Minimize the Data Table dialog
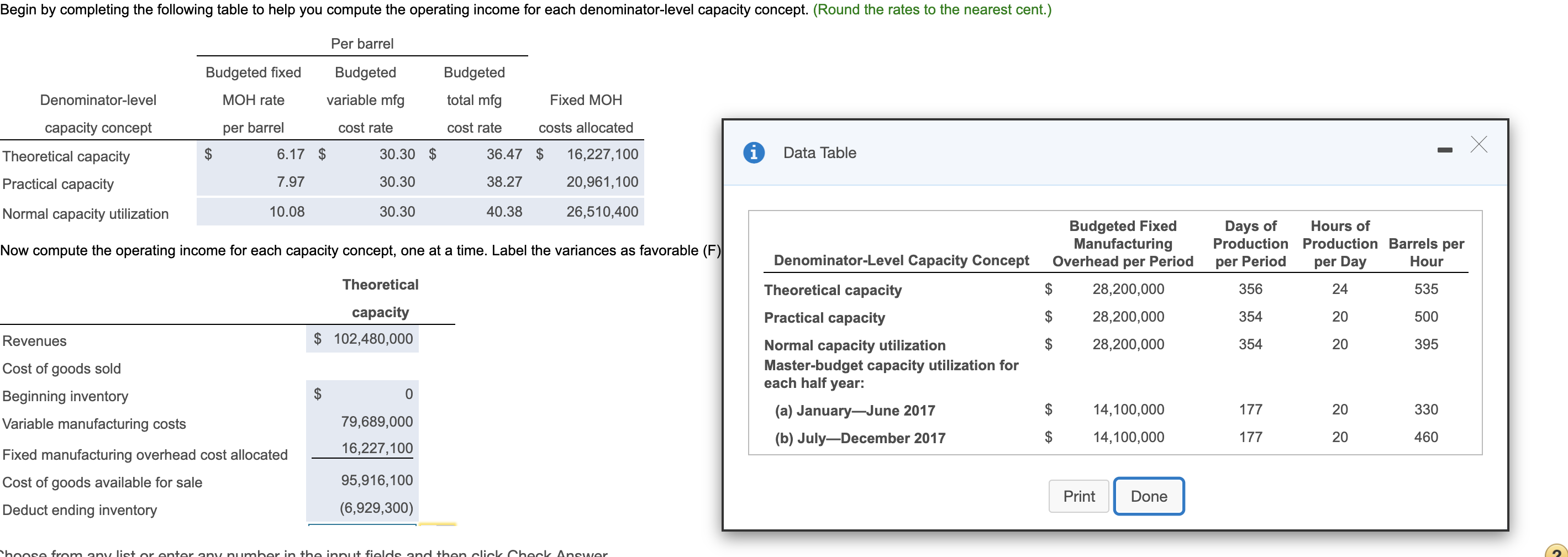Screen dimensions: 1568x557 tap(1444, 150)
